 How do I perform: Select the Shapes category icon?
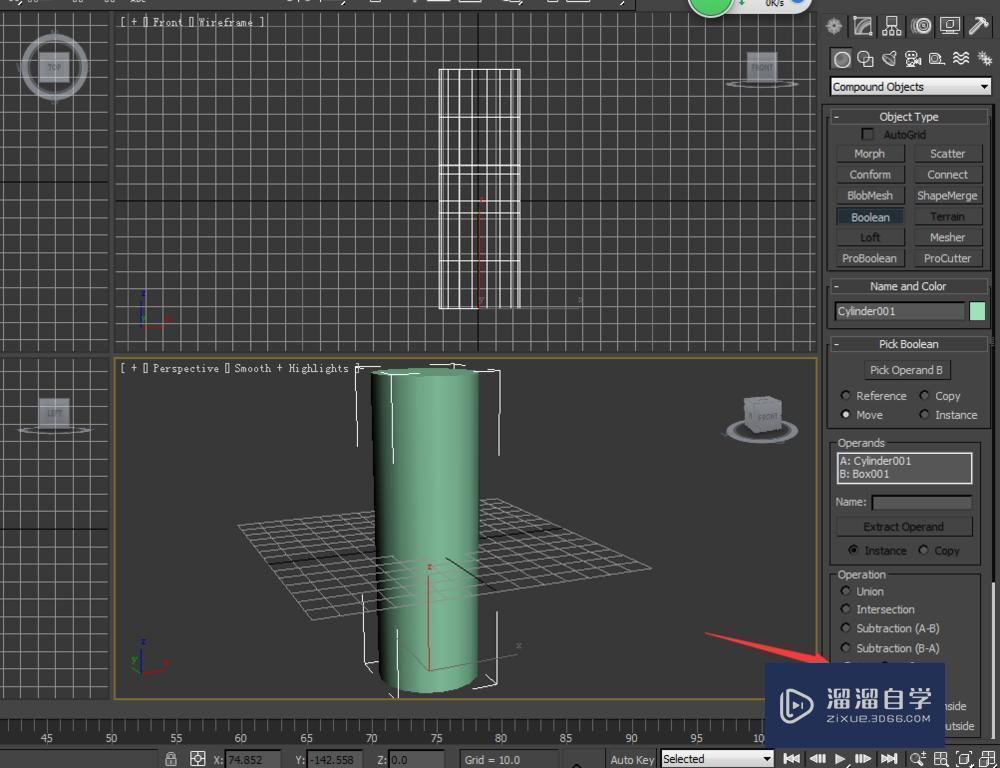[x=866, y=59]
